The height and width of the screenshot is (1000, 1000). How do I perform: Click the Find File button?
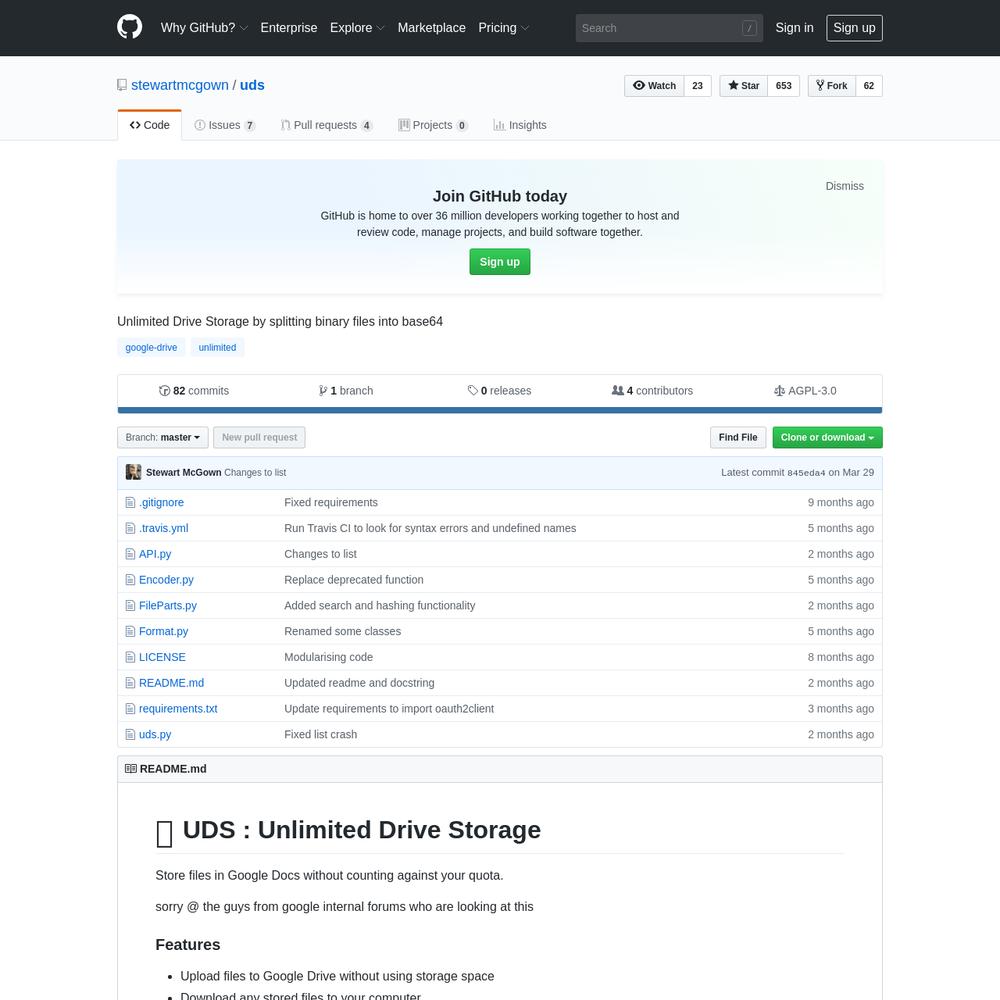click(738, 438)
